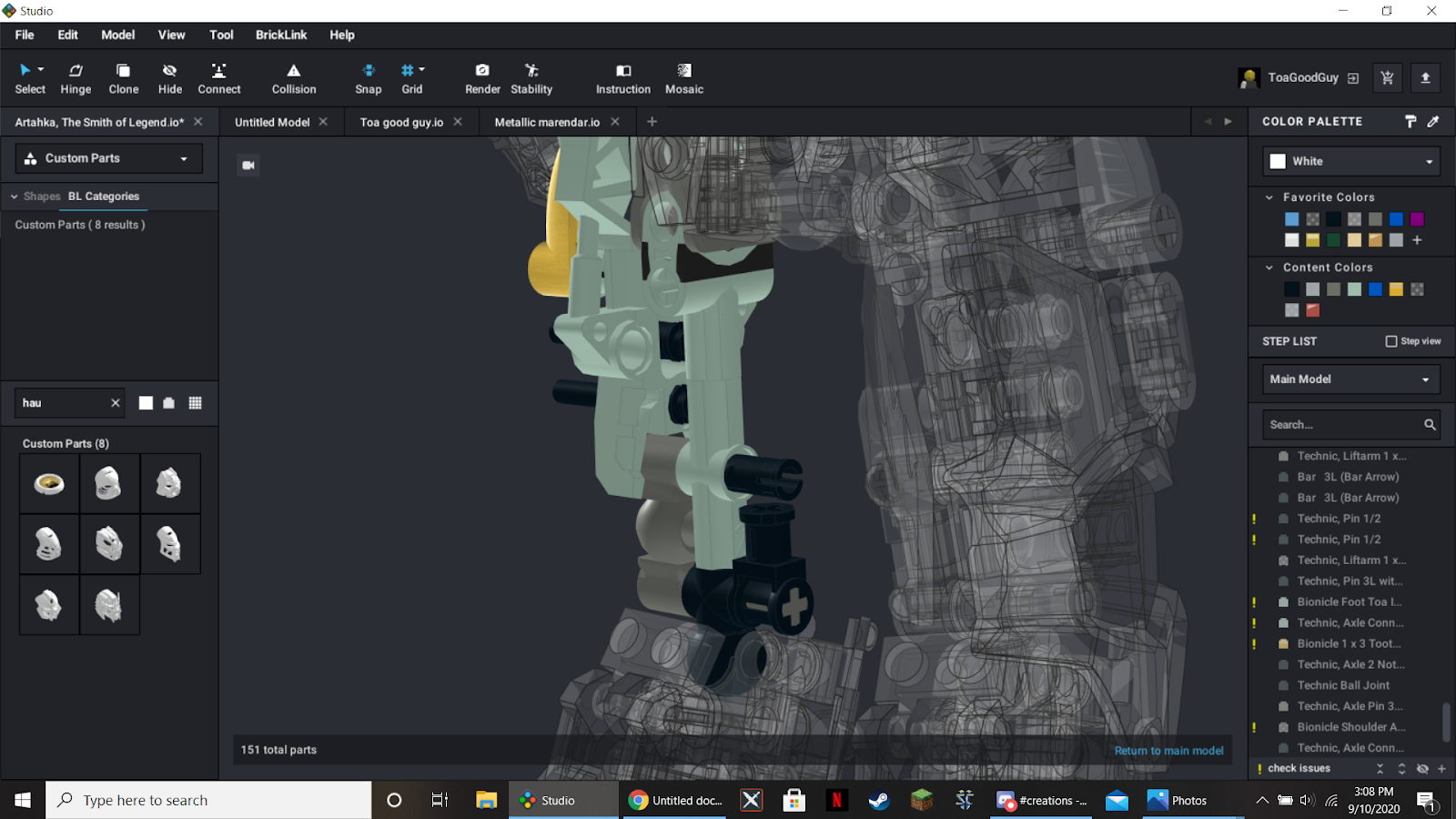Screen dimensions: 1456x819
Task: Click the step list Search field
Action: click(x=1351, y=425)
